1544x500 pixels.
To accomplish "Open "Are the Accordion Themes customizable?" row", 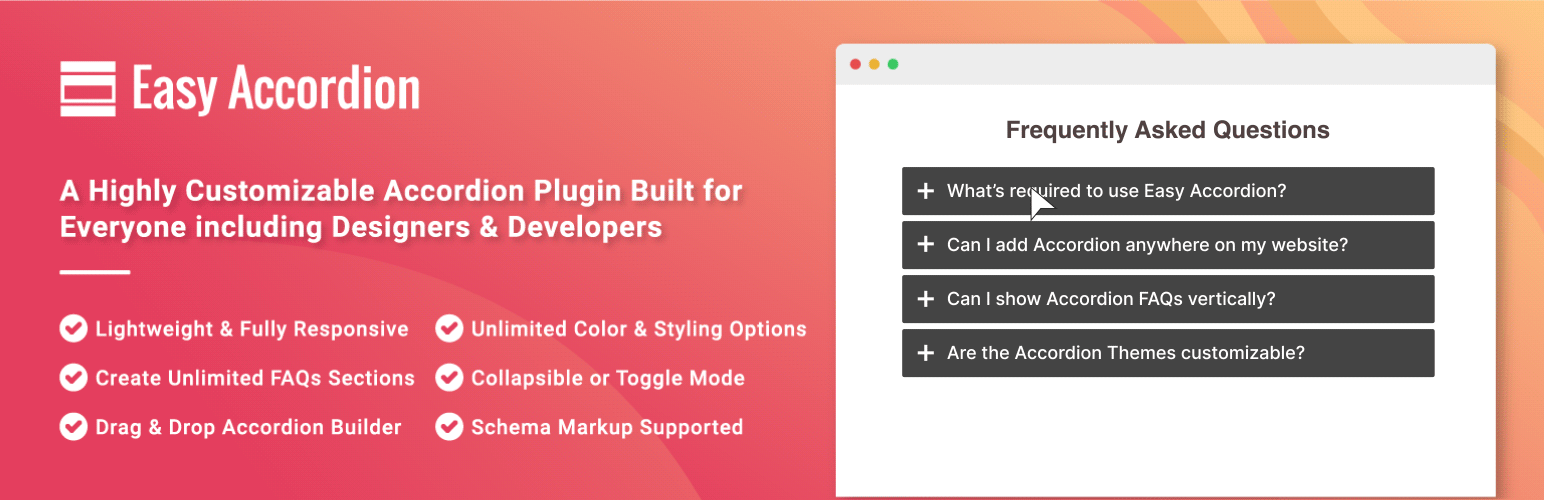I will click(x=1168, y=353).
